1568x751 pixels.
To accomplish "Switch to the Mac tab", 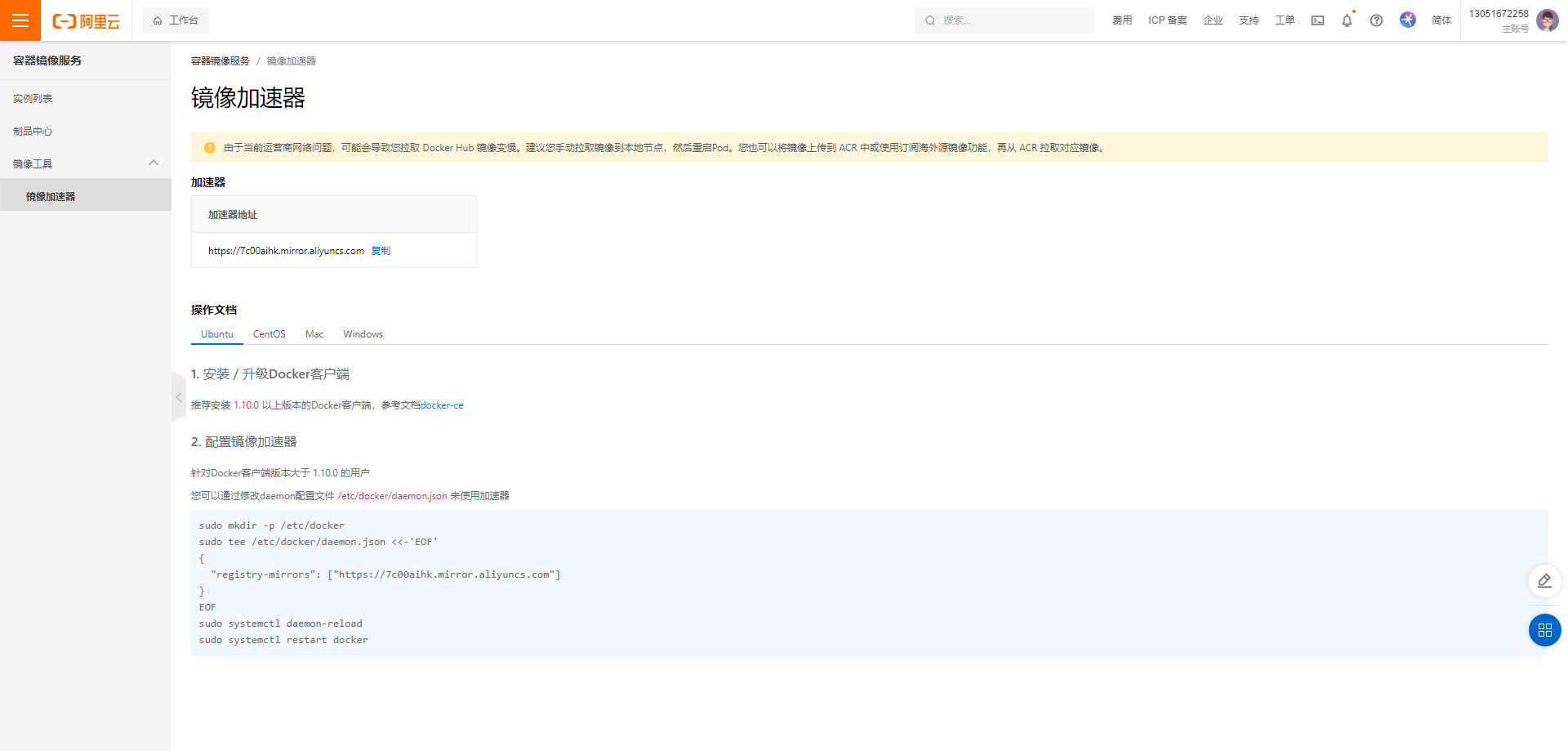I will (314, 334).
